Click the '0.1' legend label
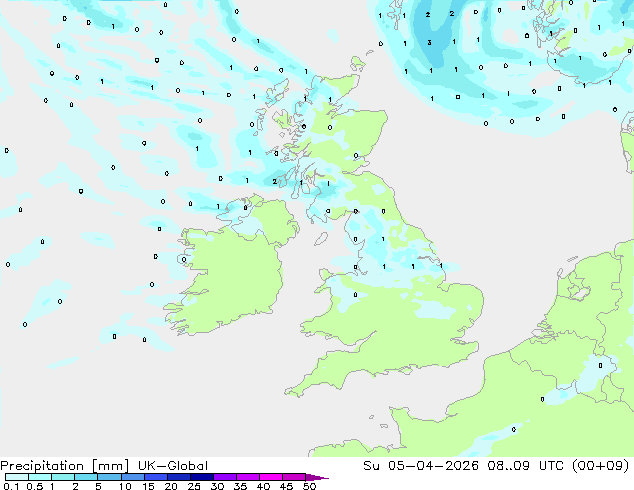 click(11, 486)
